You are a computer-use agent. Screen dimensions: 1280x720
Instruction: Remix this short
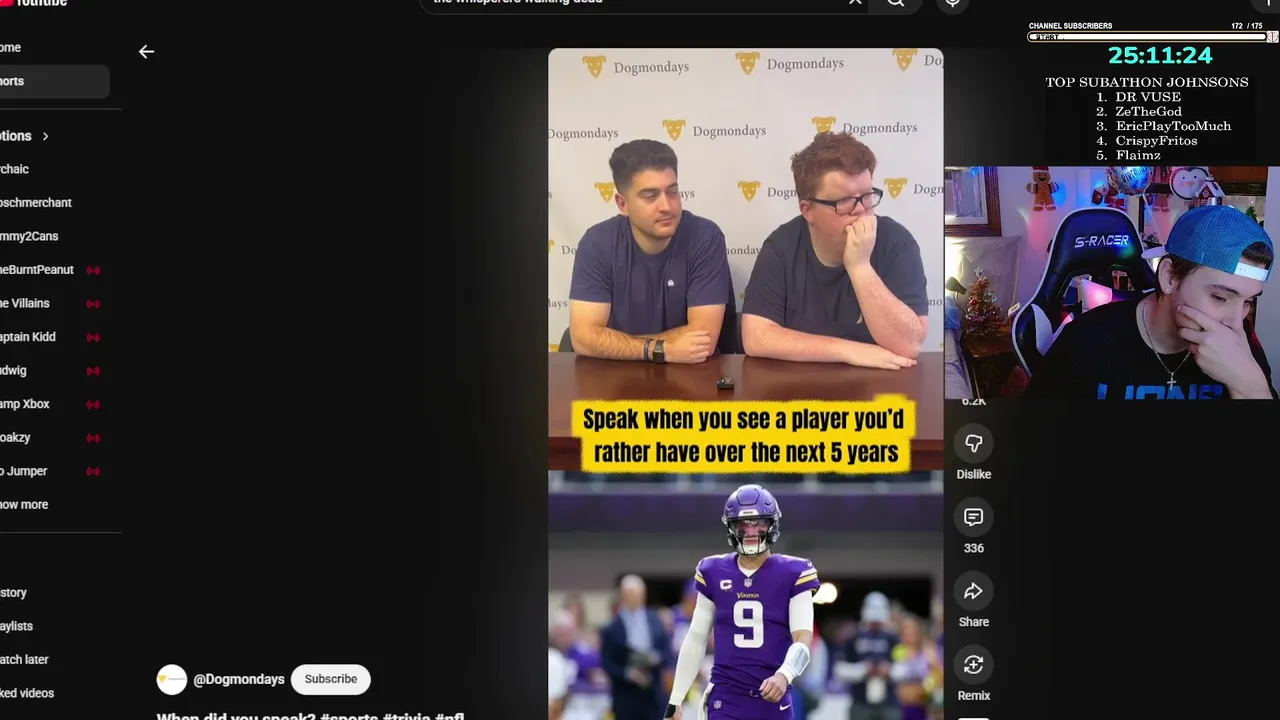973,665
